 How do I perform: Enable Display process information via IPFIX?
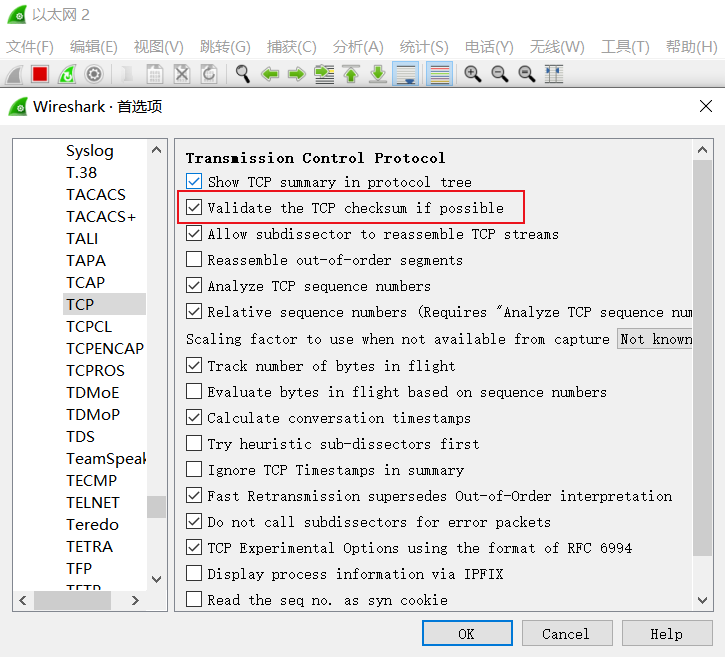pyautogui.click(x=194, y=573)
